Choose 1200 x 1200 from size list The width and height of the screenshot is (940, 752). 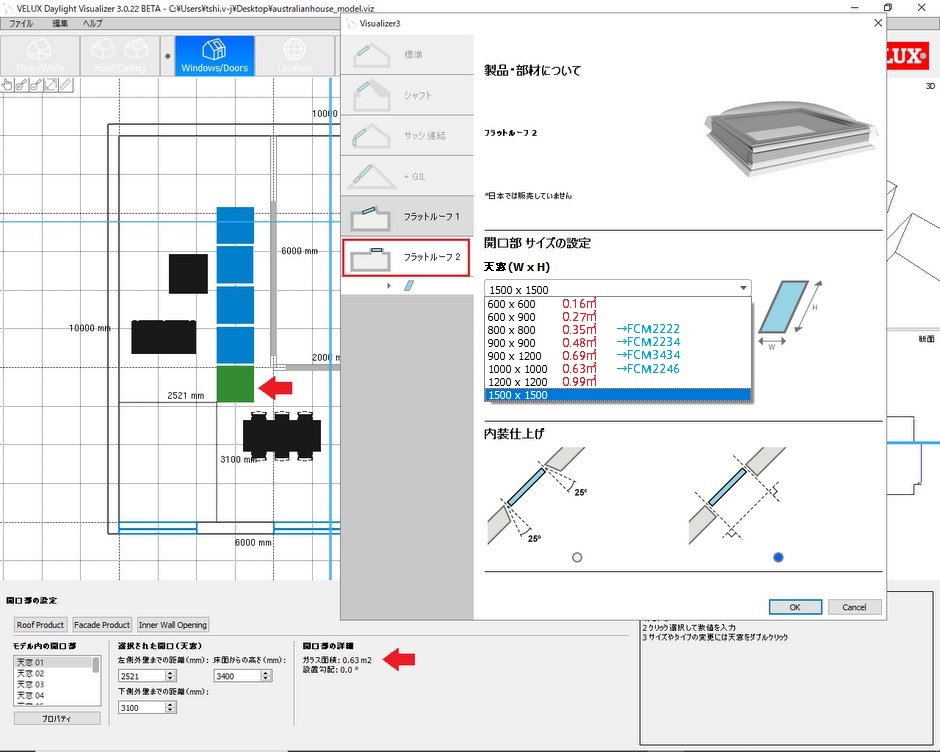[617, 382]
